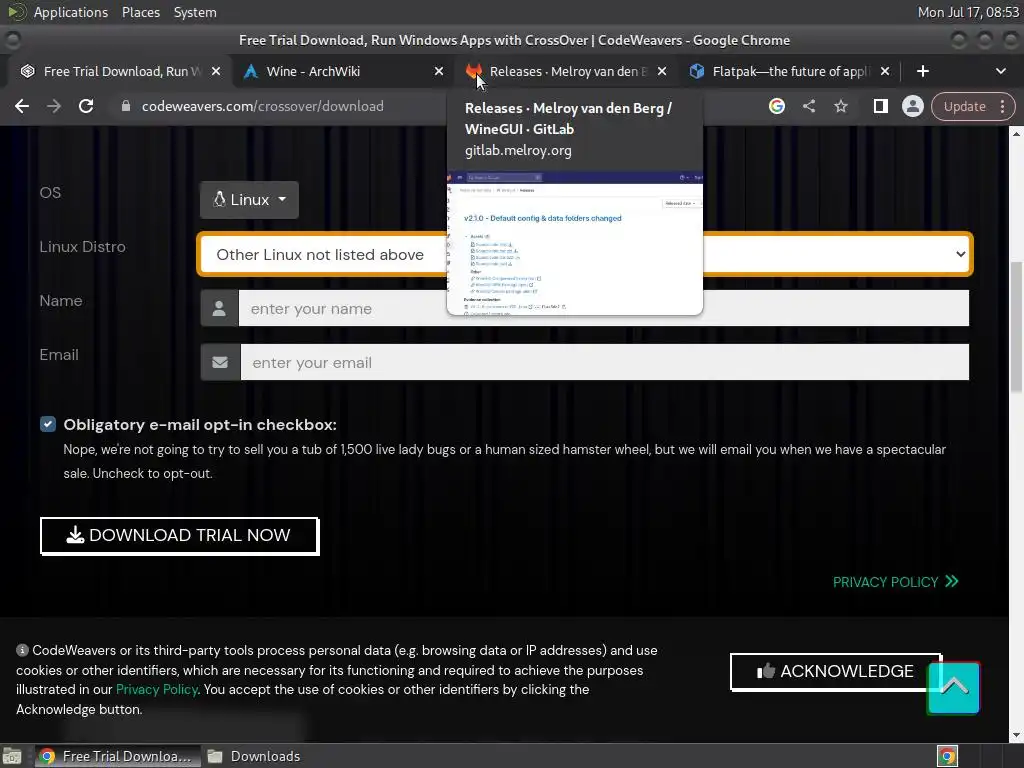
Task: Click the person icon beside name field
Action: [x=219, y=308]
